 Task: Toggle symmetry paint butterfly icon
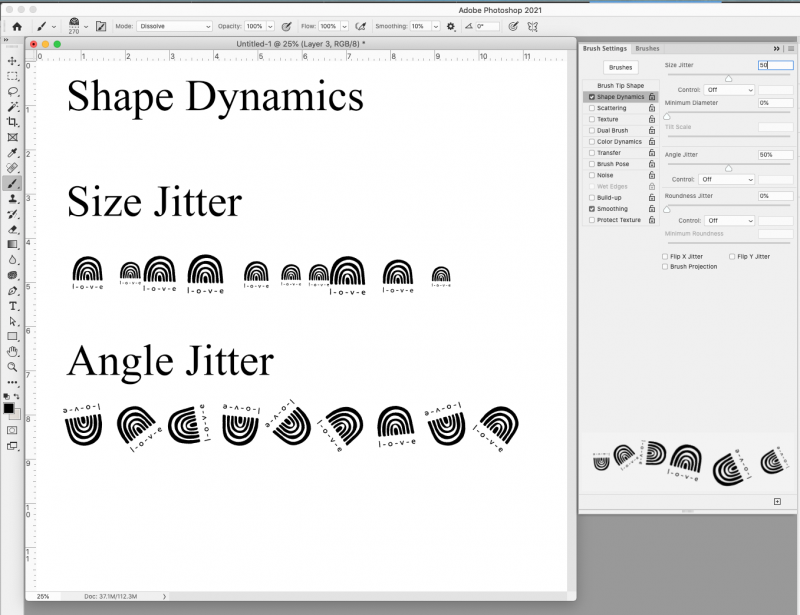533,27
